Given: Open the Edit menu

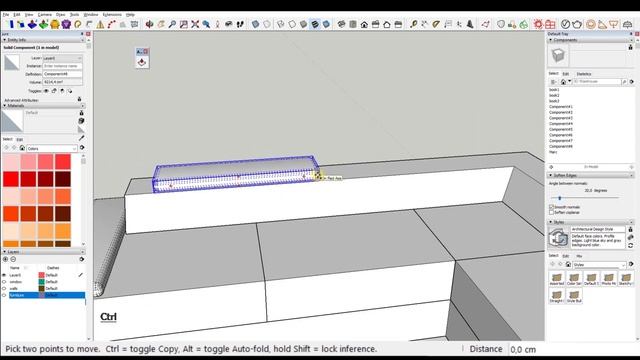Looking at the screenshot, I should [17, 15].
